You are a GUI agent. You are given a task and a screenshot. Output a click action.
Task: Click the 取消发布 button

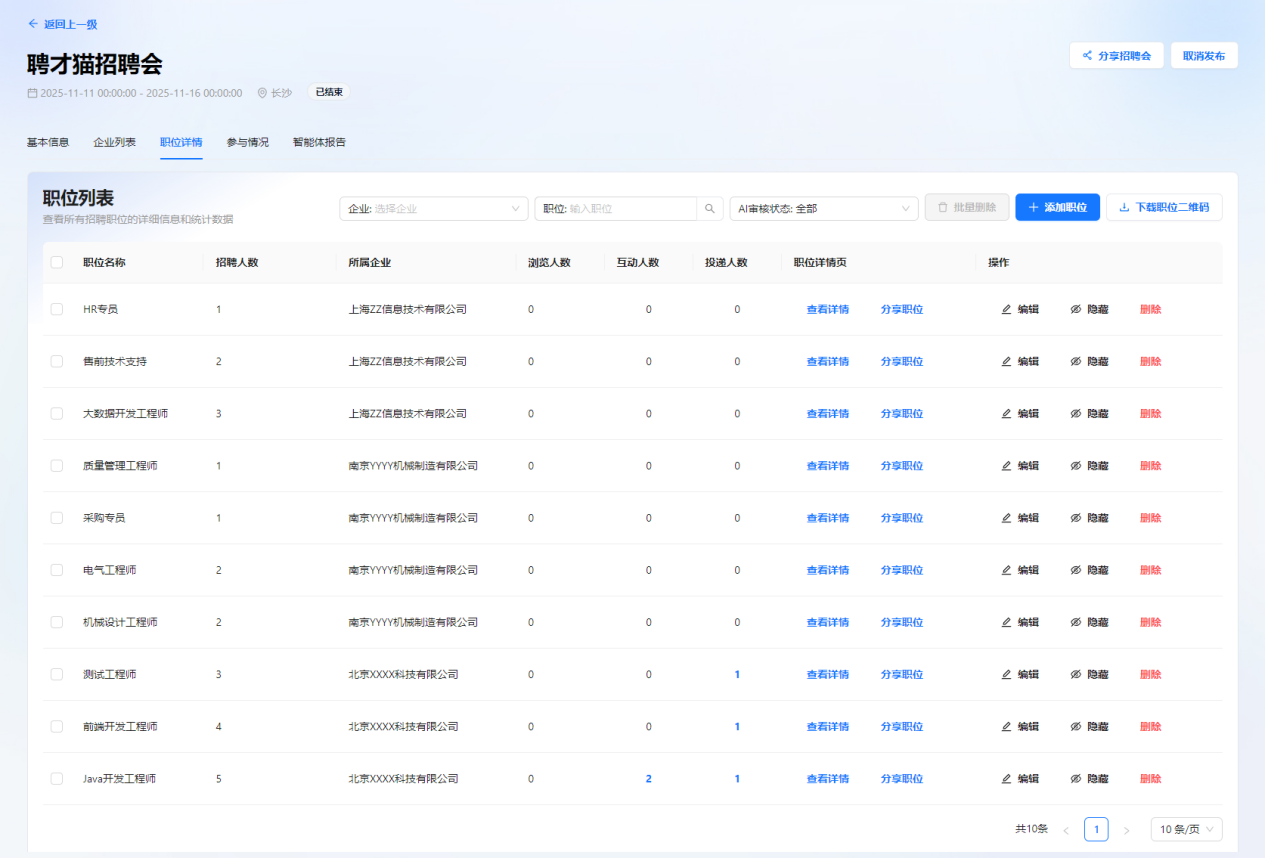click(1204, 56)
